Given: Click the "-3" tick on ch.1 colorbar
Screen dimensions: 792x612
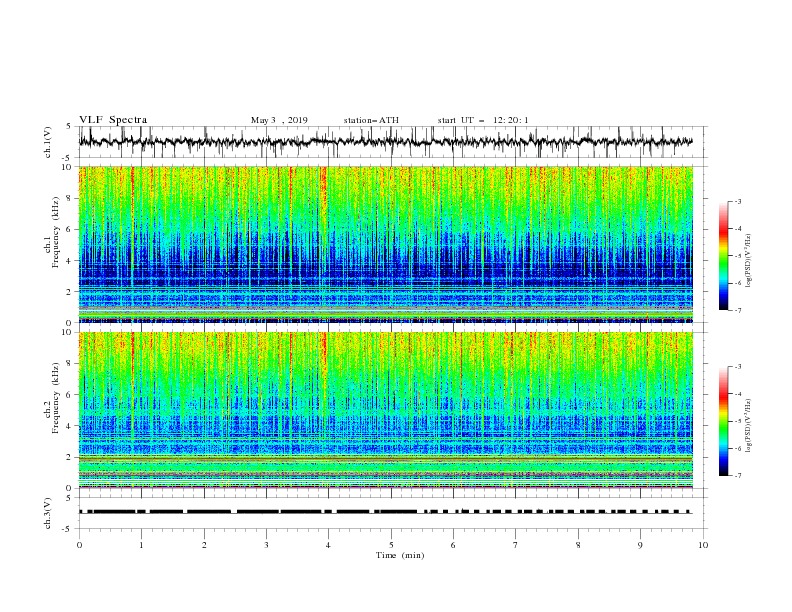Looking at the screenshot, I should point(737,201).
